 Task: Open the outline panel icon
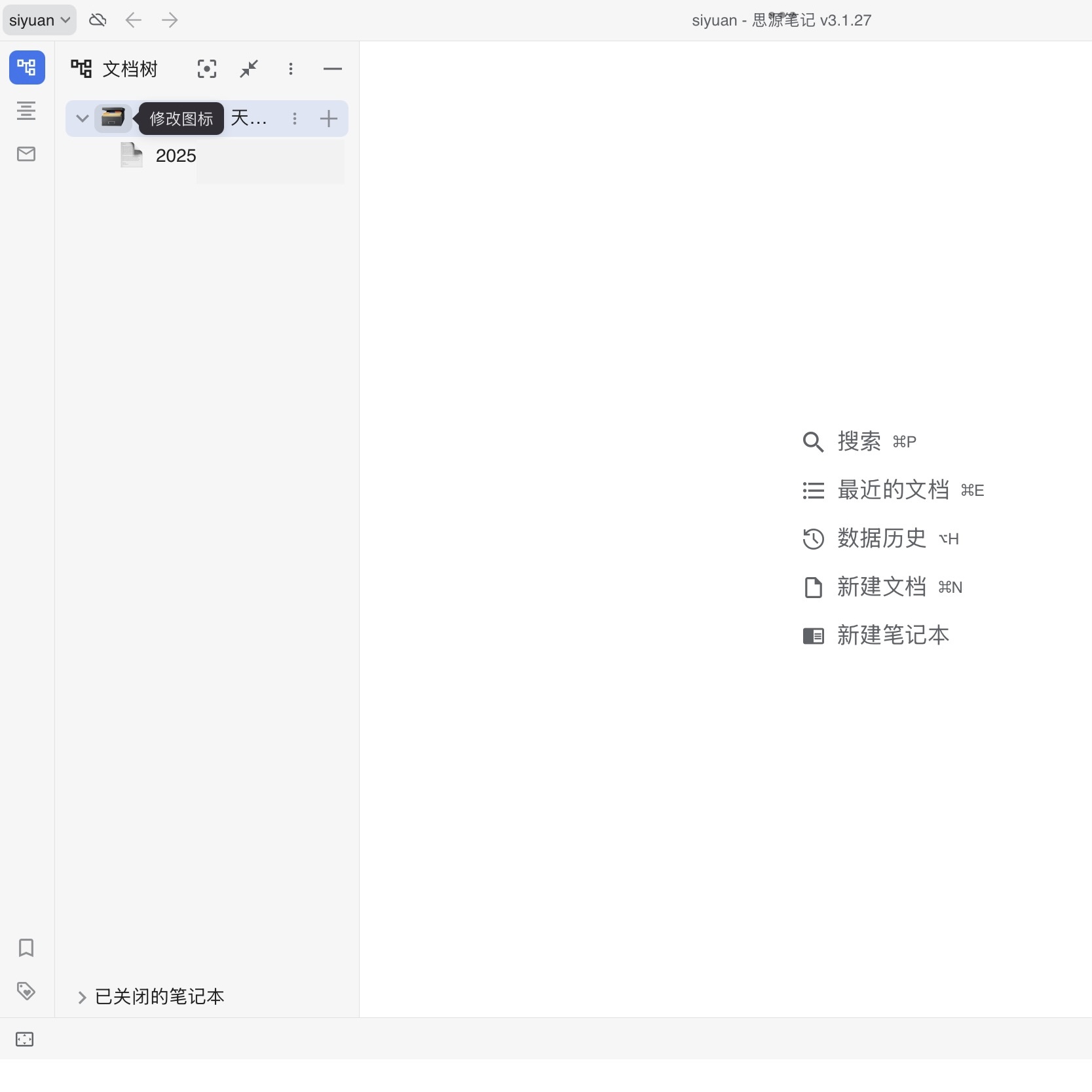(26, 111)
